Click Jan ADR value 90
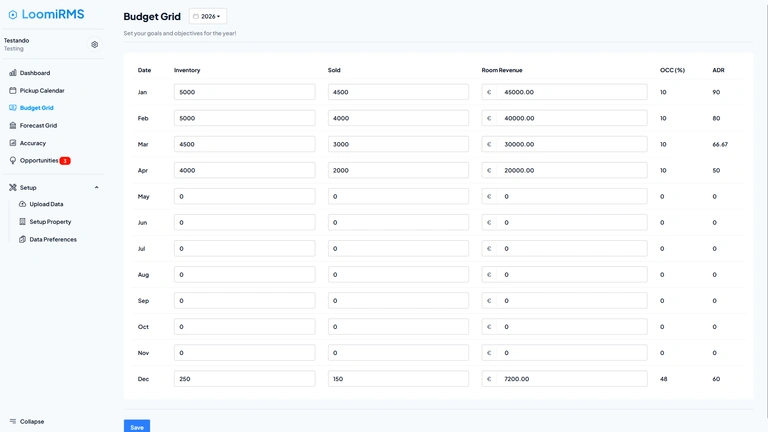768x432 pixels. point(716,92)
